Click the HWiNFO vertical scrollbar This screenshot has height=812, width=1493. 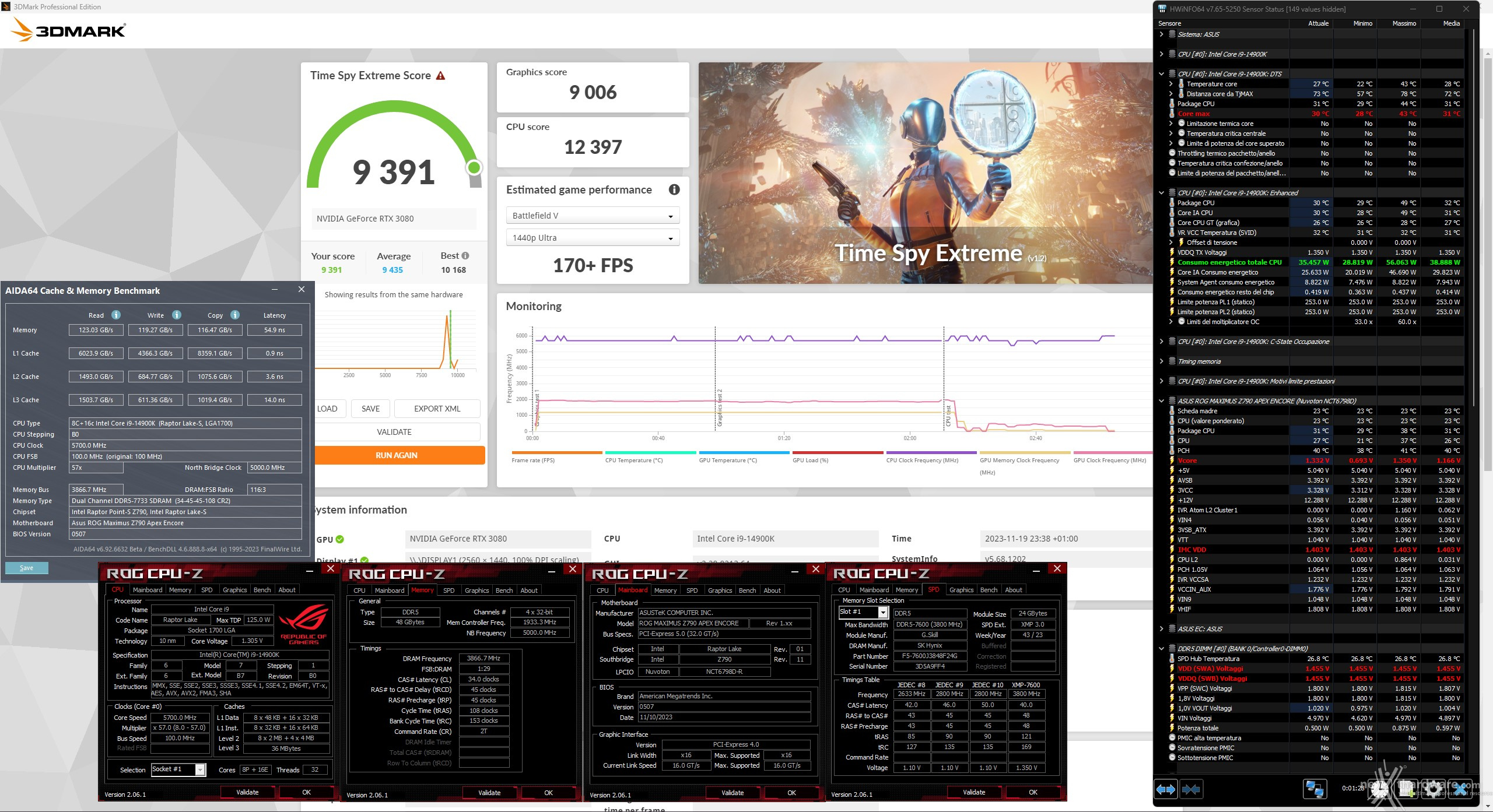tap(1474, 219)
